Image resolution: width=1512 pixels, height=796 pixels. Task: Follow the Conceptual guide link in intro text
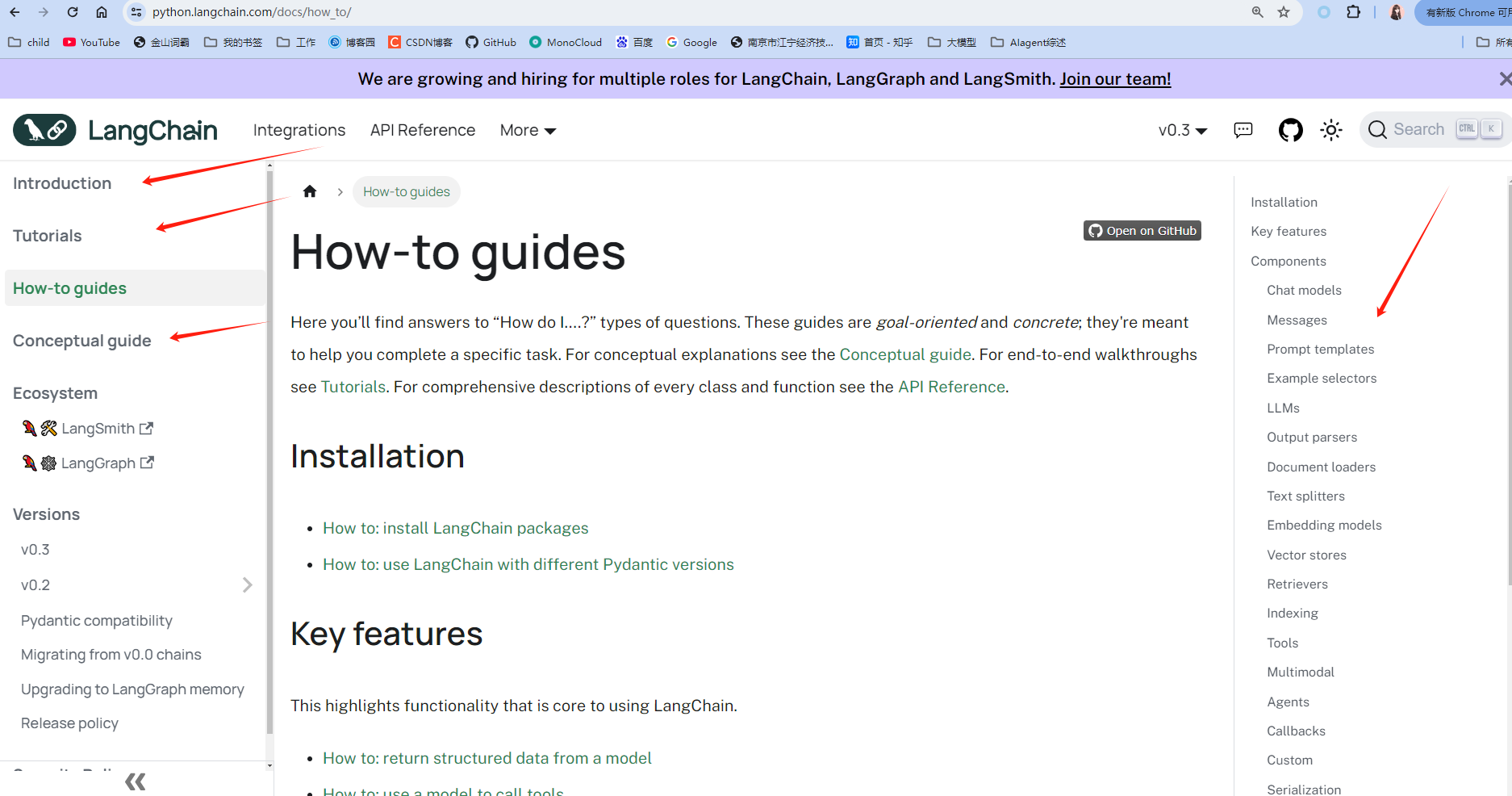tap(905, 354)
